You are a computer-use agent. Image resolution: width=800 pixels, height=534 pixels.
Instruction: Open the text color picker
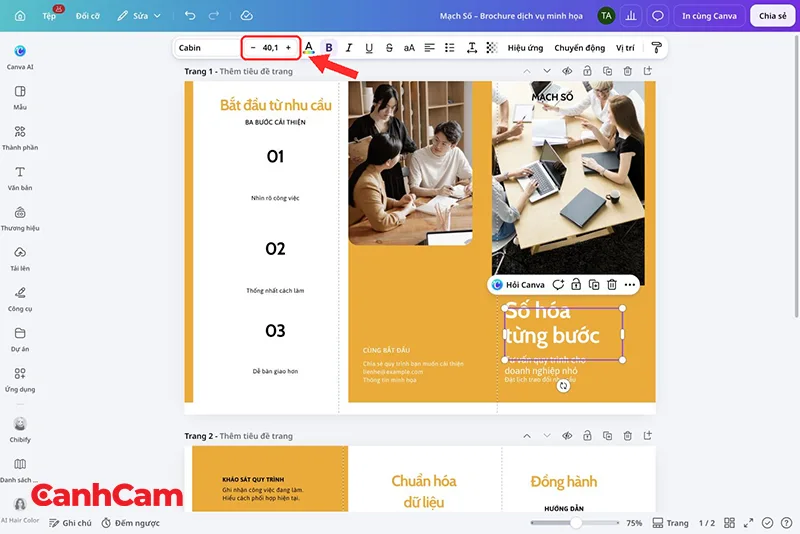coord(309,48)
